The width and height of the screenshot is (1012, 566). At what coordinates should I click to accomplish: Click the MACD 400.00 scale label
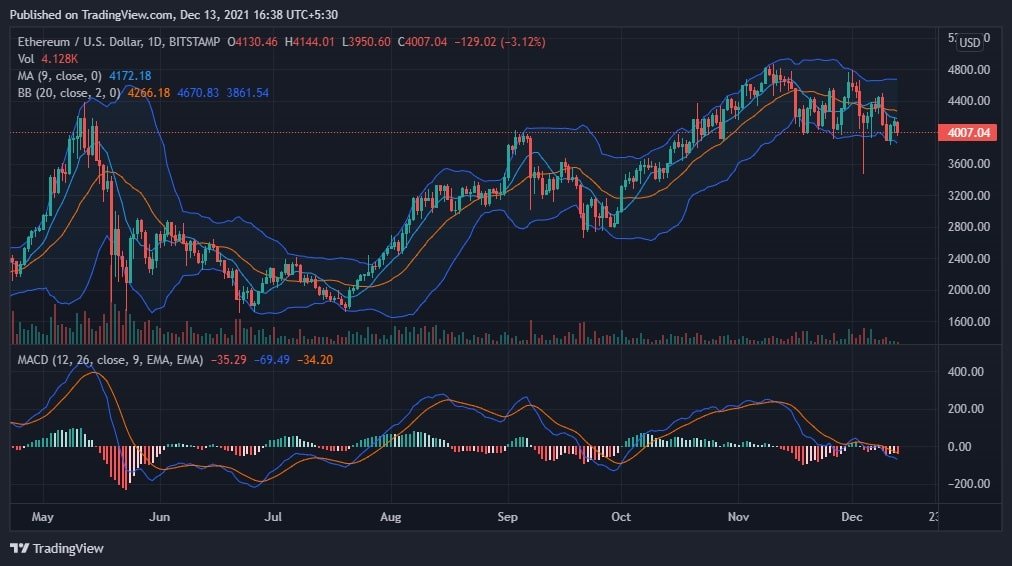(x=965, y=371)
